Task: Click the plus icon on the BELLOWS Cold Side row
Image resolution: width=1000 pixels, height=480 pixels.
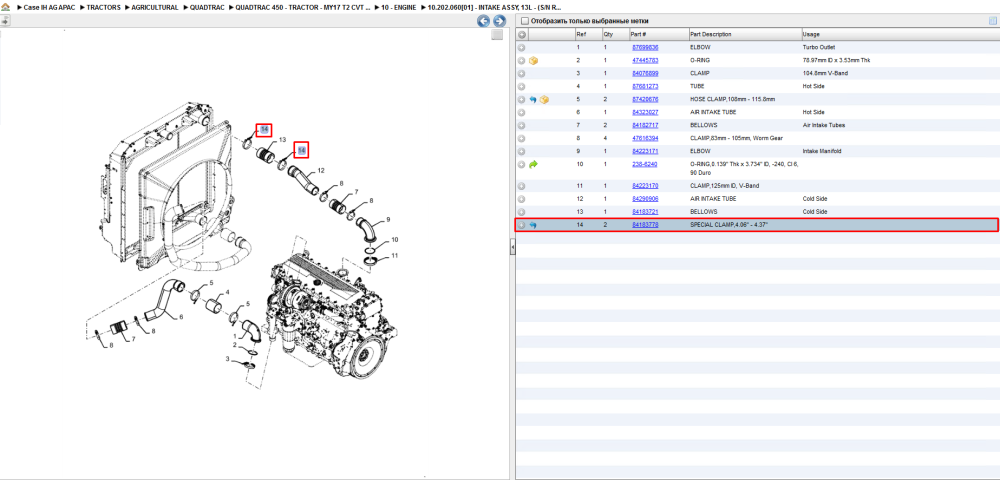Action: [x=522, y=212]
